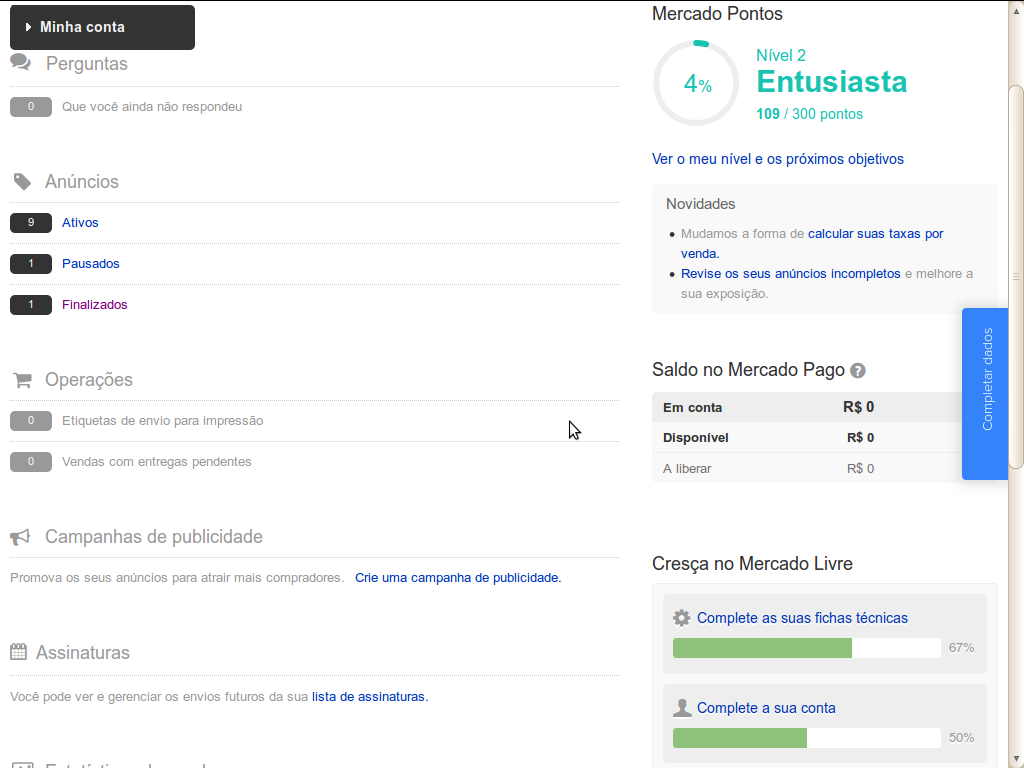Click the Campanhas de publicidade heading

(x=153, y=537)
